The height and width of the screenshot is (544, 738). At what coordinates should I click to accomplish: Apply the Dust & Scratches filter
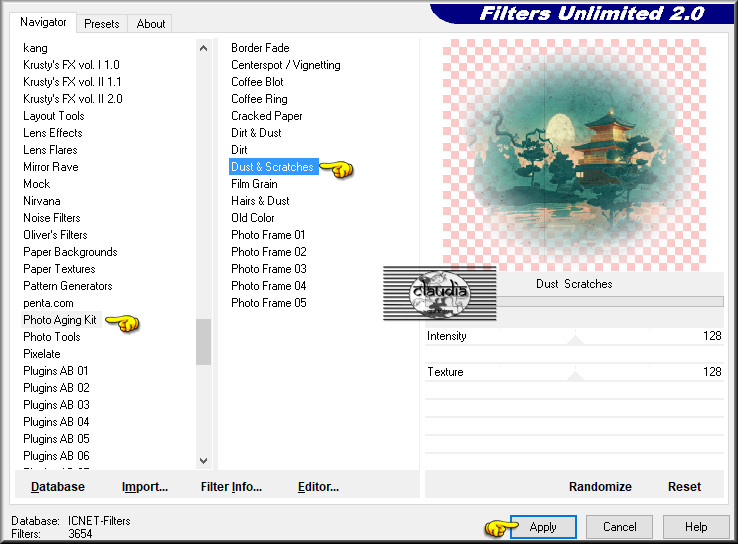[543, 527]
